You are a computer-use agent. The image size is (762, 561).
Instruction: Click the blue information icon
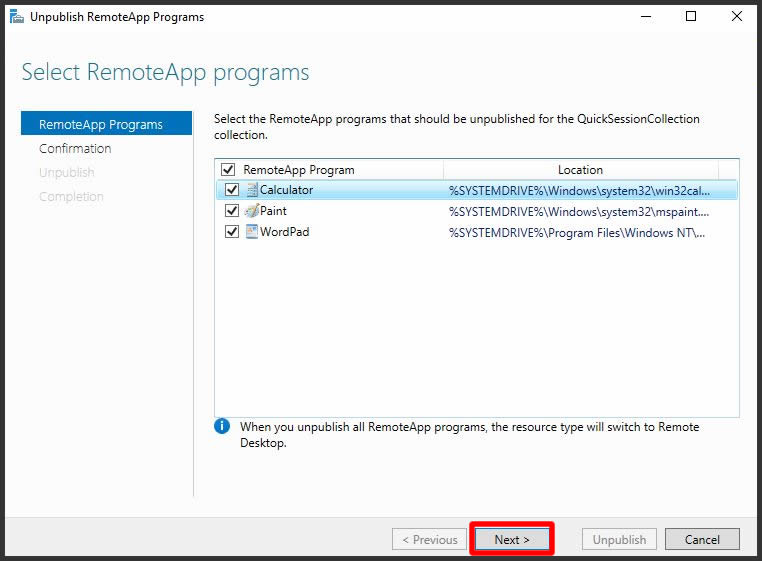tap(222, 426)
